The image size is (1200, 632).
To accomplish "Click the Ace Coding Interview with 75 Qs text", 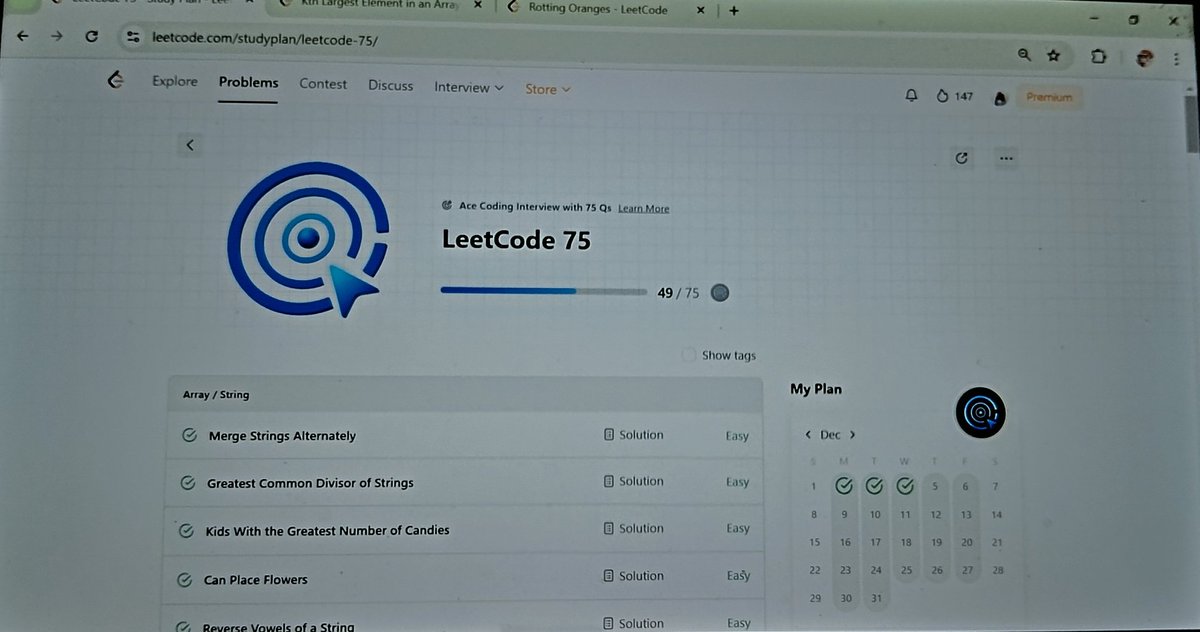I will click(535, 207).
